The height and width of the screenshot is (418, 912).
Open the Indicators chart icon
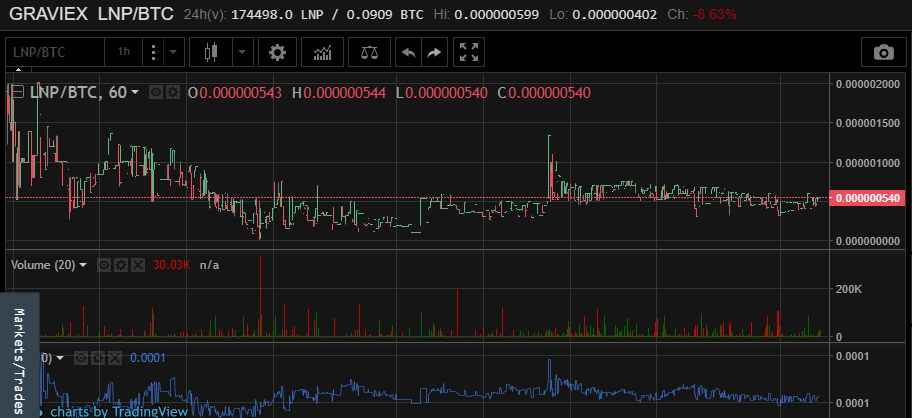[323, 52]
